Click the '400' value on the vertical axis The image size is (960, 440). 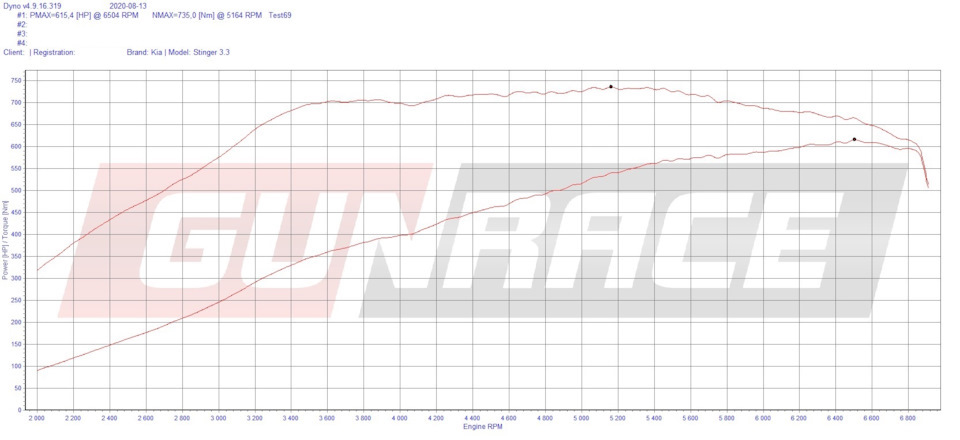[16, 235]
